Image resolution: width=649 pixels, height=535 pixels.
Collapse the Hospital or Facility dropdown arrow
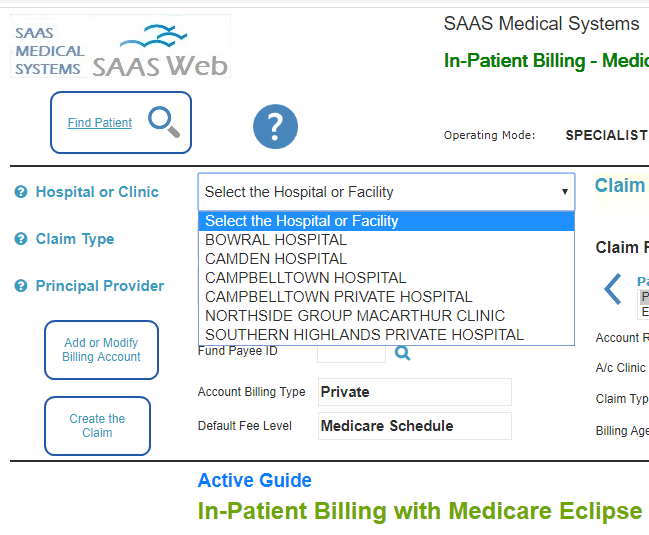[x=565, y=192]
